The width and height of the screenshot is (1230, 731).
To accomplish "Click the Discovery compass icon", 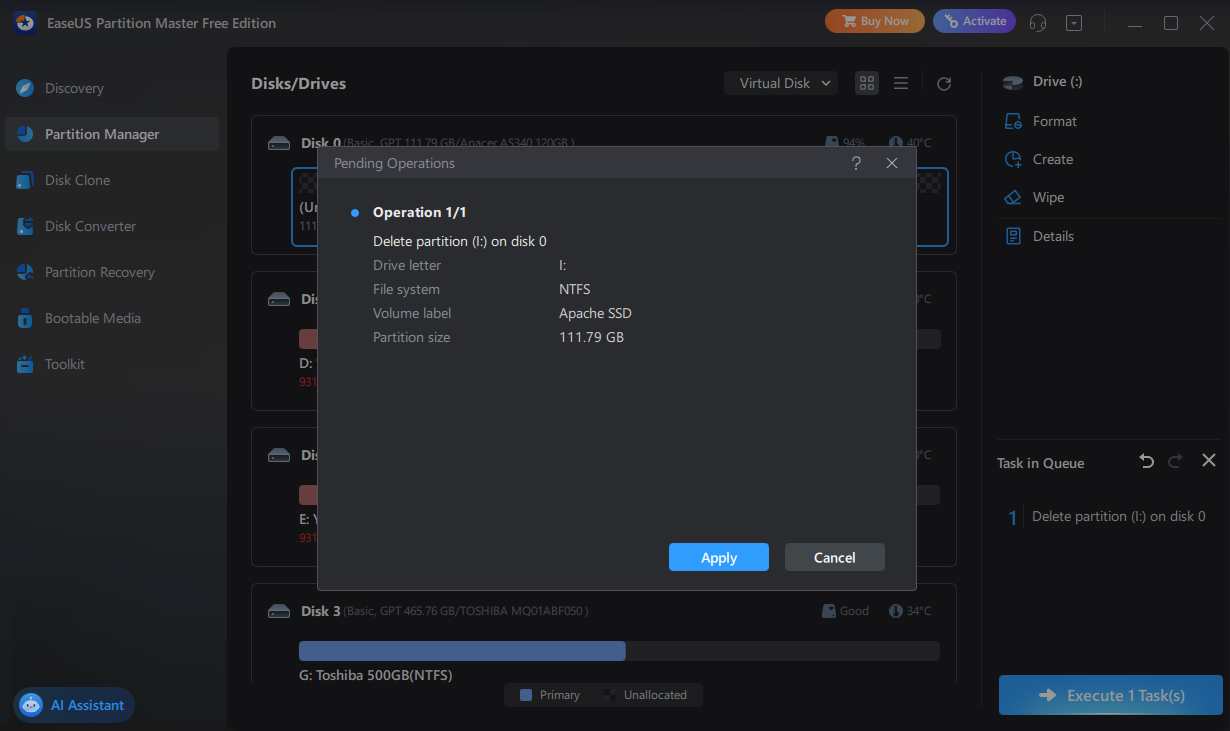I will [x=25, y=88].
